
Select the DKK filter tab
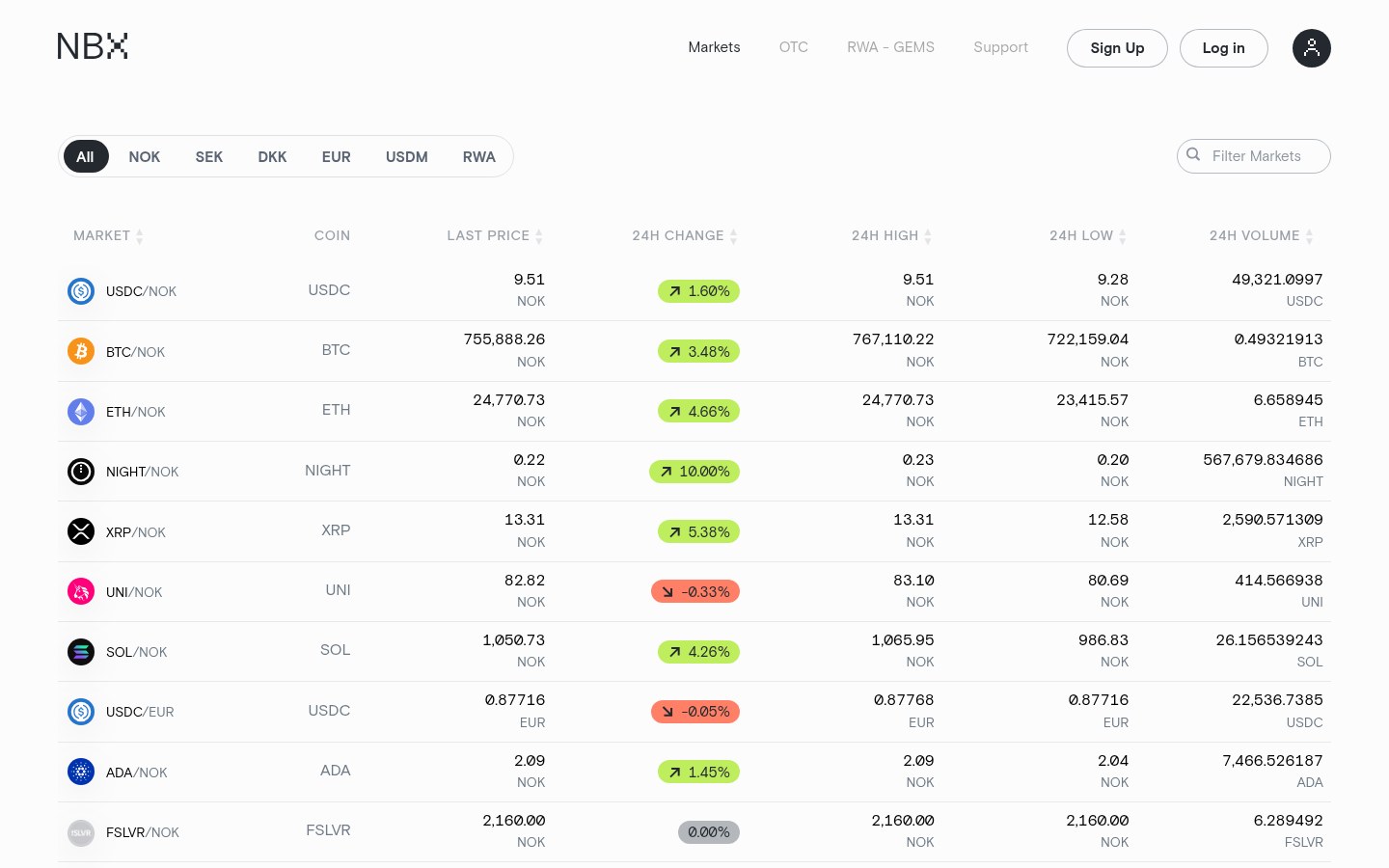[272, 156]
